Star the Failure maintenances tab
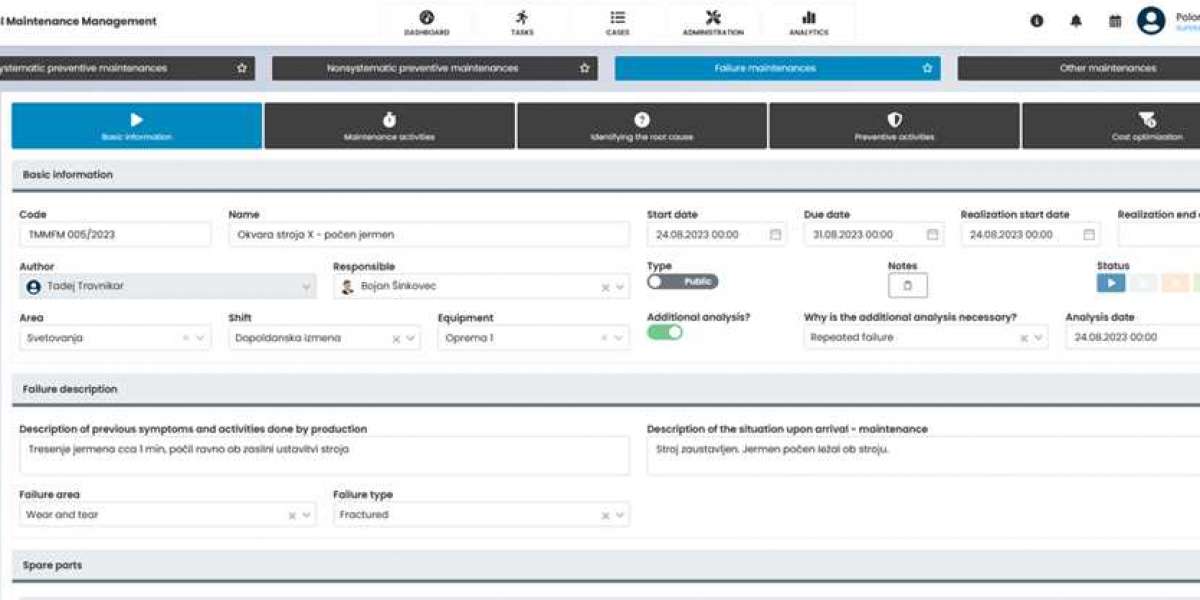Screen dimensions: 1200x600 point(927,68)
